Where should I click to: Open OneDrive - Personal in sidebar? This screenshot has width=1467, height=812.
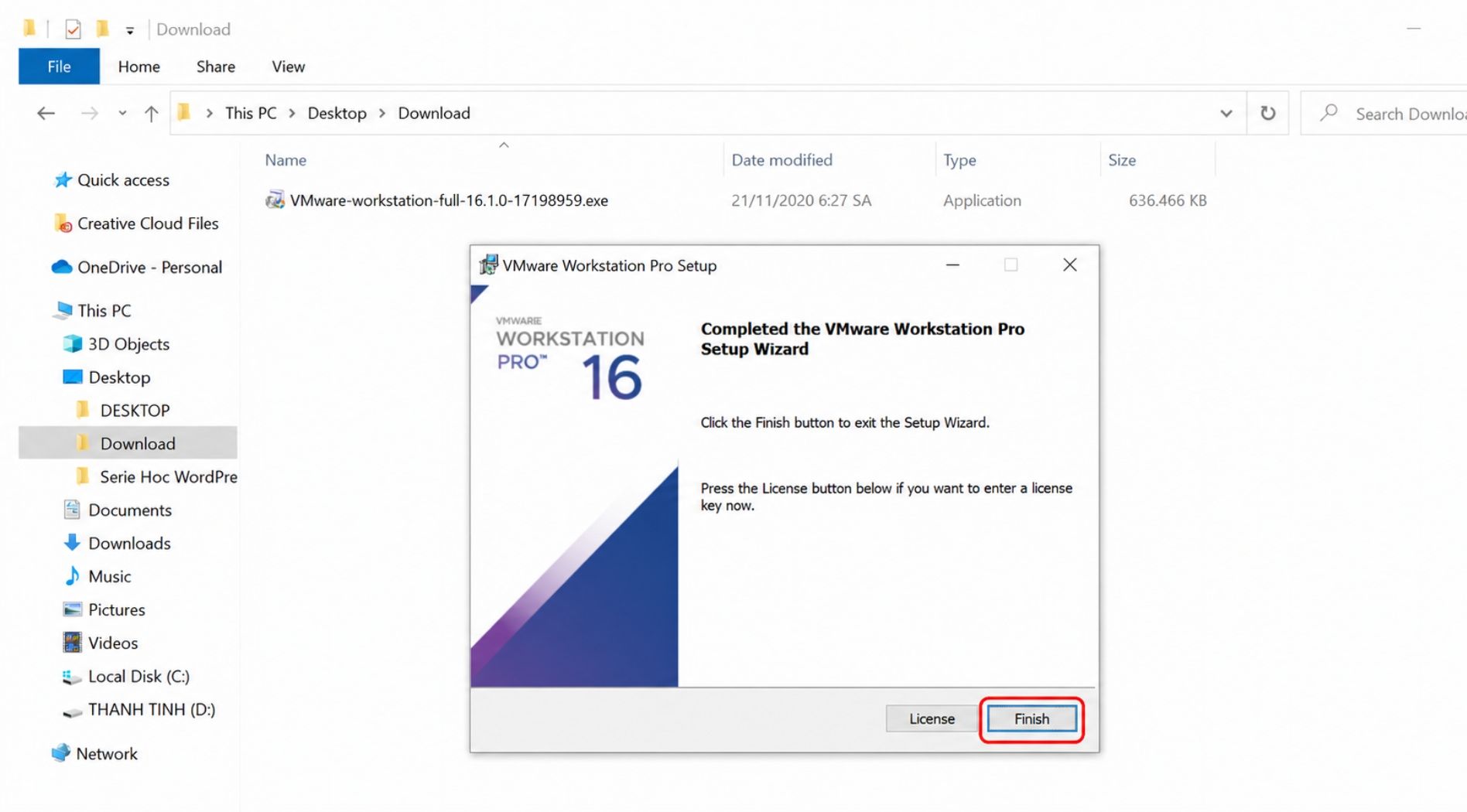tap(149, 268)
